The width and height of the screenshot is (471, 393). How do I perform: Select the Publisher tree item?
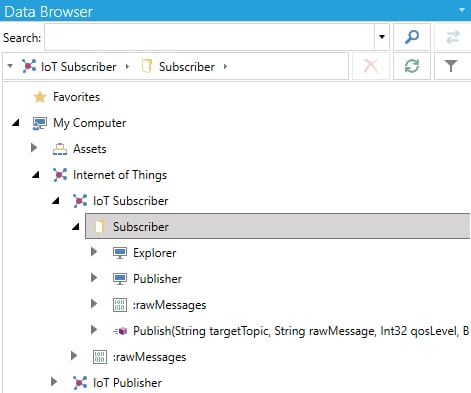point(157,279)
